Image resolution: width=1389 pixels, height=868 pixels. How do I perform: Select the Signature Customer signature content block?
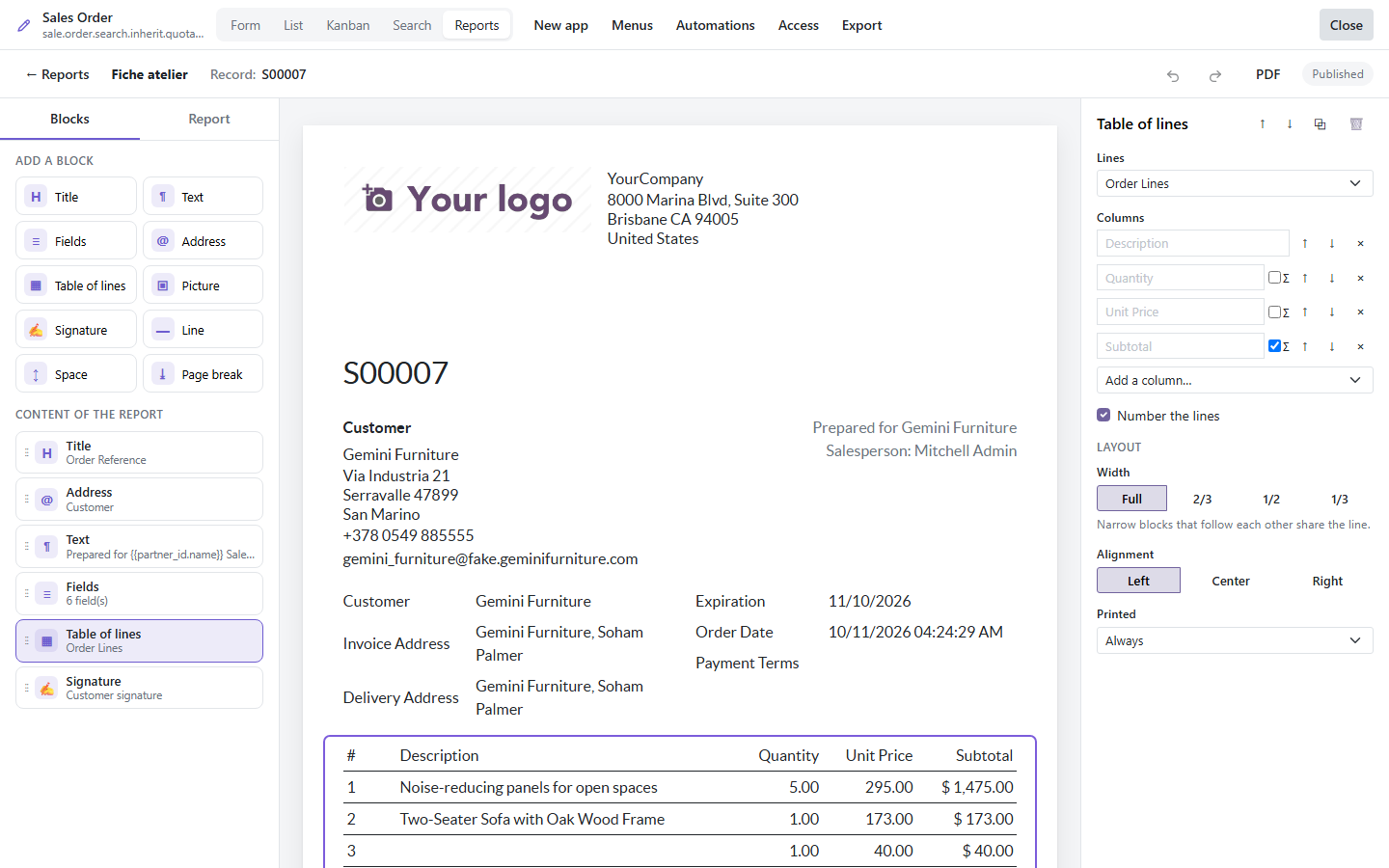pos(139,688)
